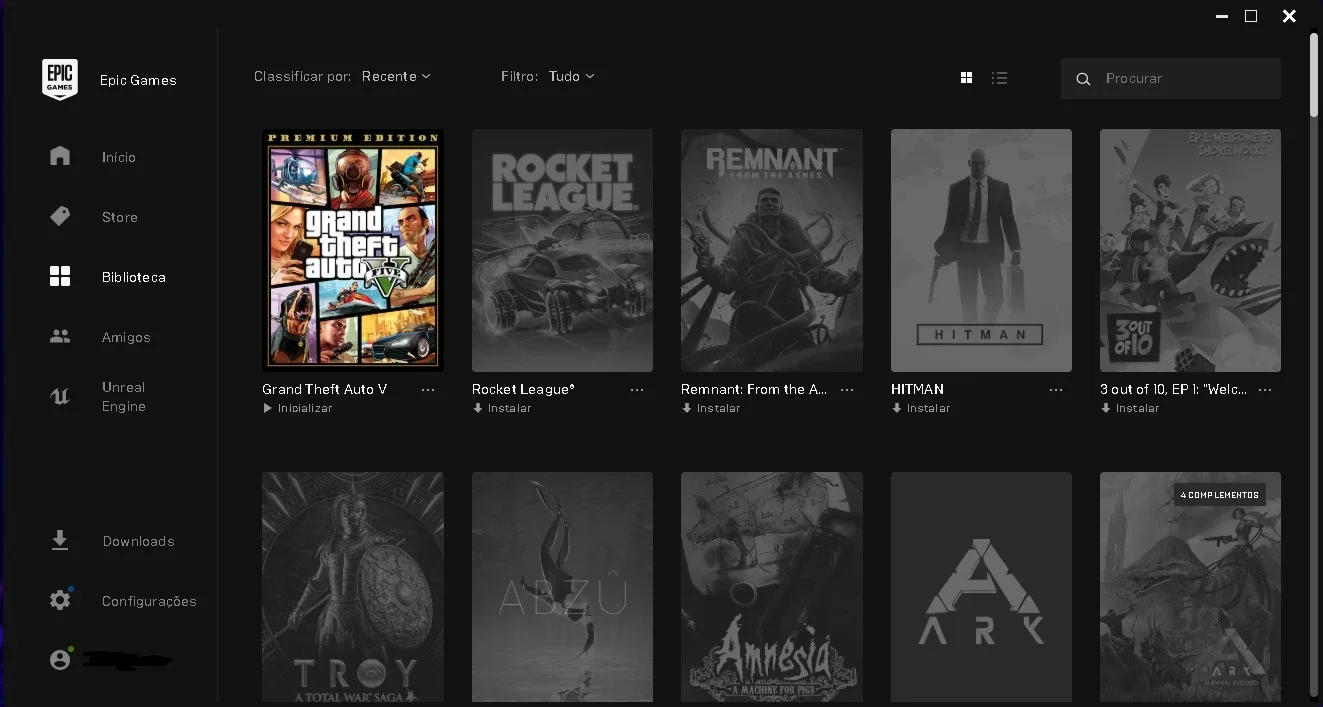Open options dots for Grand Theft Auto V
The image size is (1323, 707).
coord(428,389)
